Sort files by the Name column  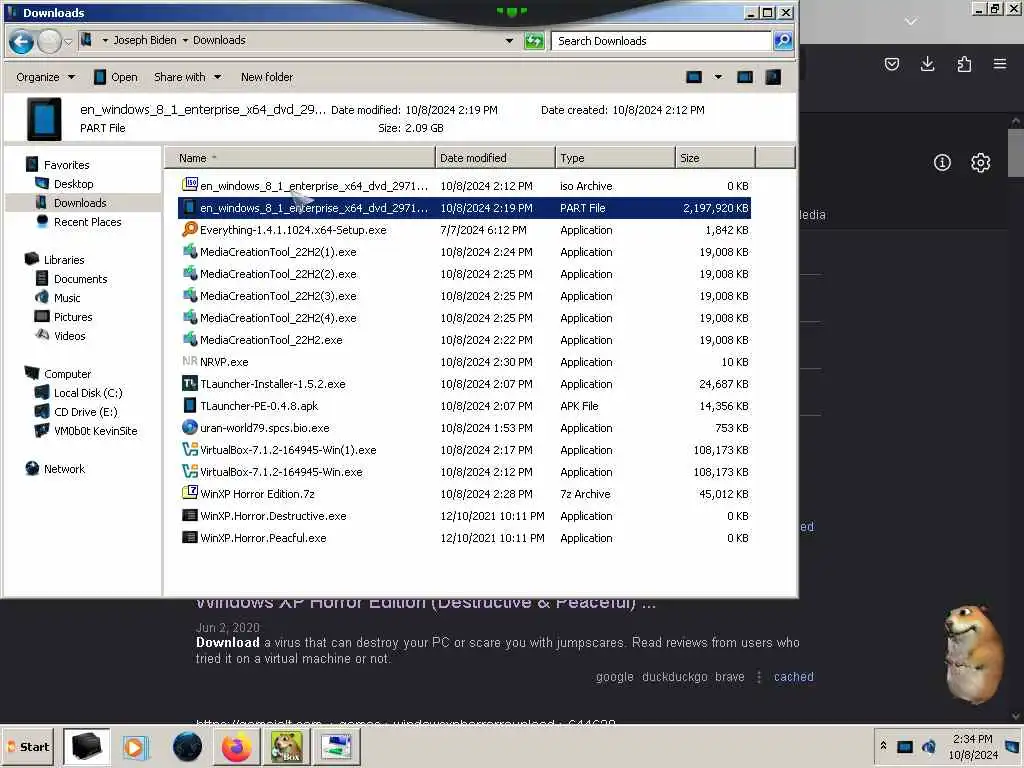coord(300,157)
